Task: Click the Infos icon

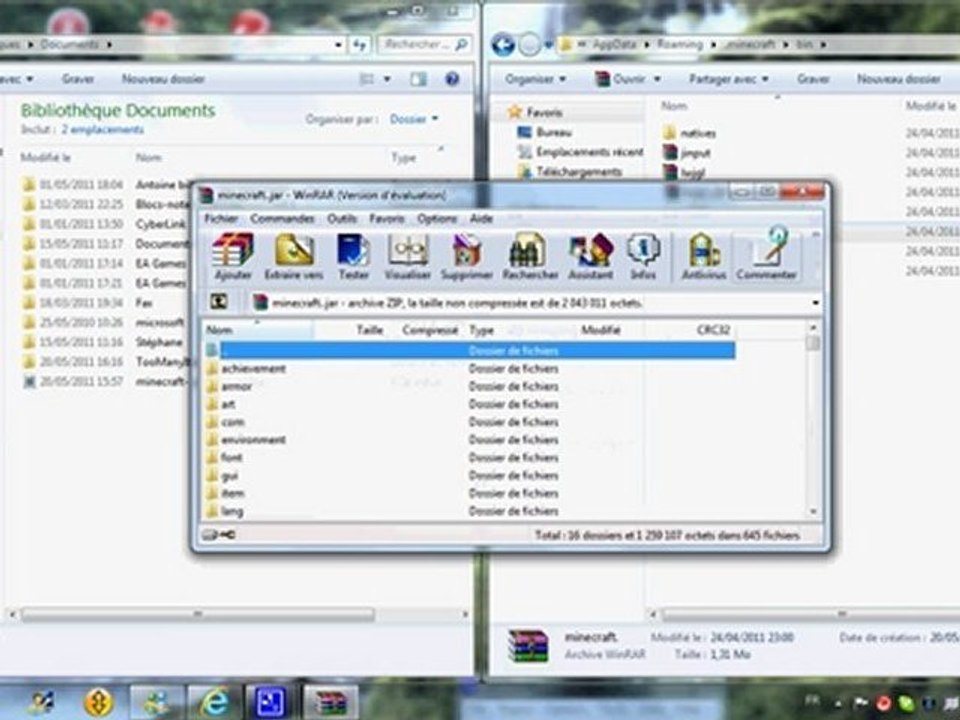Action: (643, 257)
